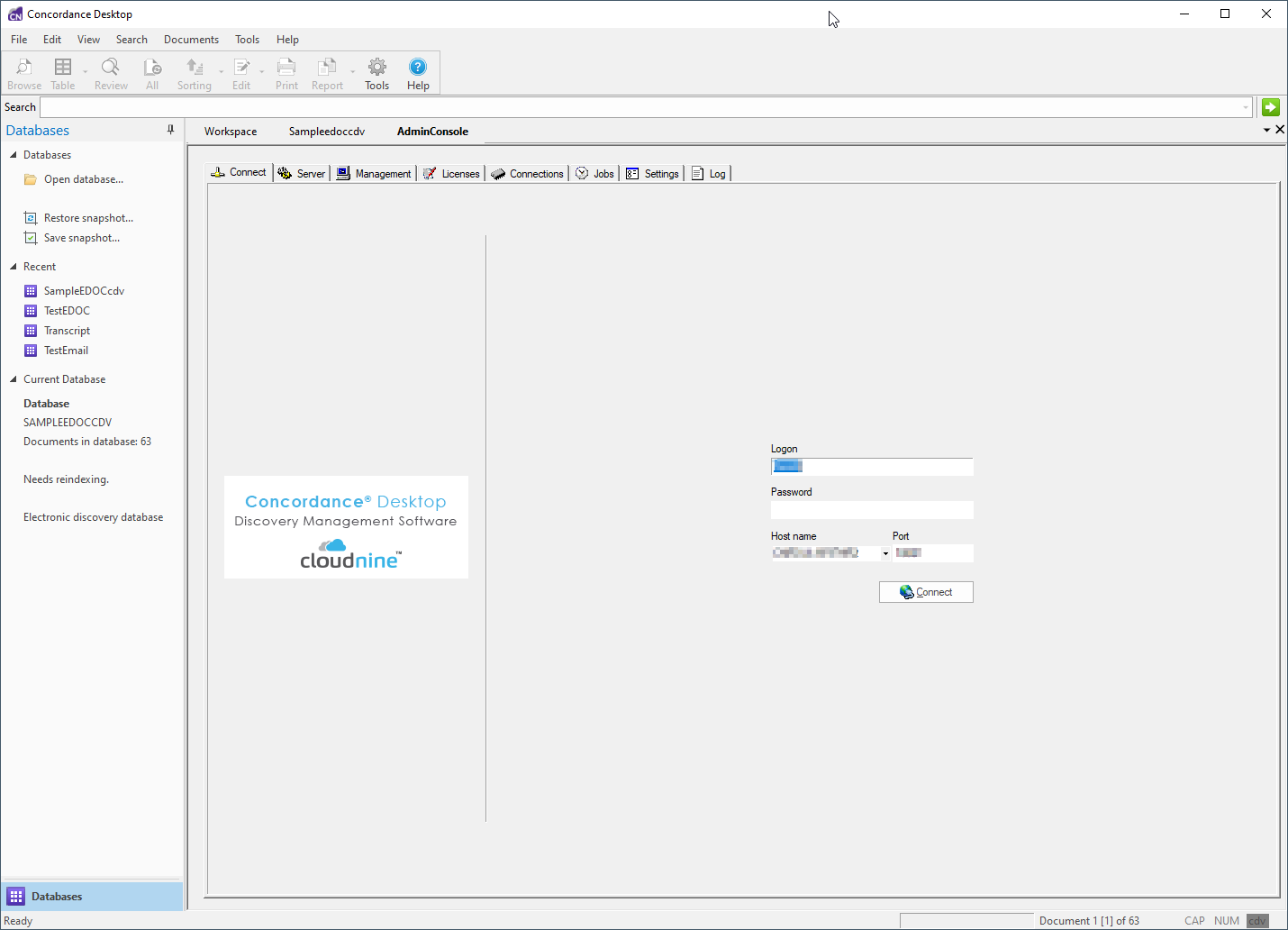Open the Edit menu
1288x930 pixels.
click(52, 40)
